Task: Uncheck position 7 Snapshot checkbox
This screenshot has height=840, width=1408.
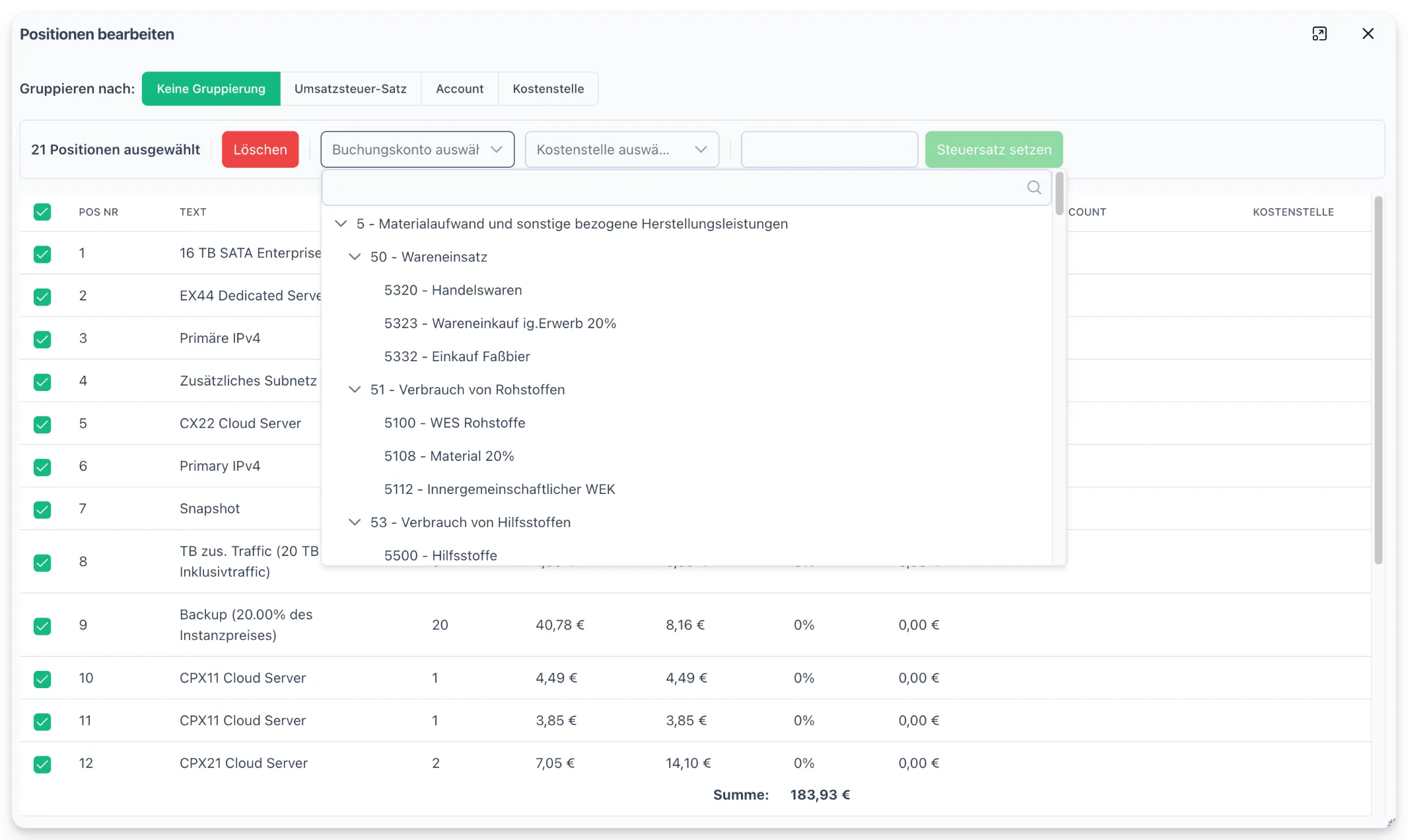Action: [42, 509]
